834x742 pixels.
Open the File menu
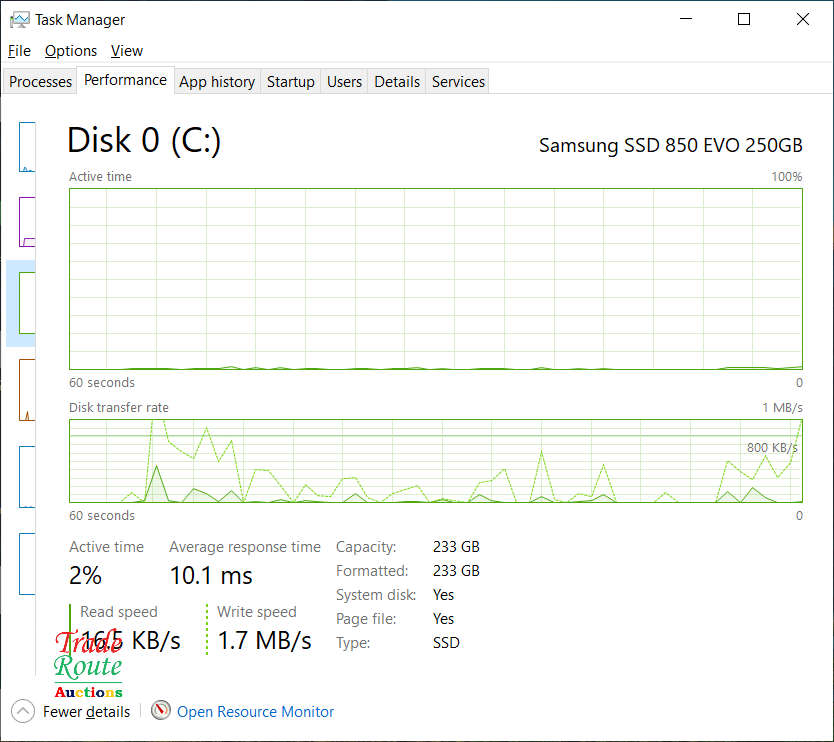pos(19,51)
